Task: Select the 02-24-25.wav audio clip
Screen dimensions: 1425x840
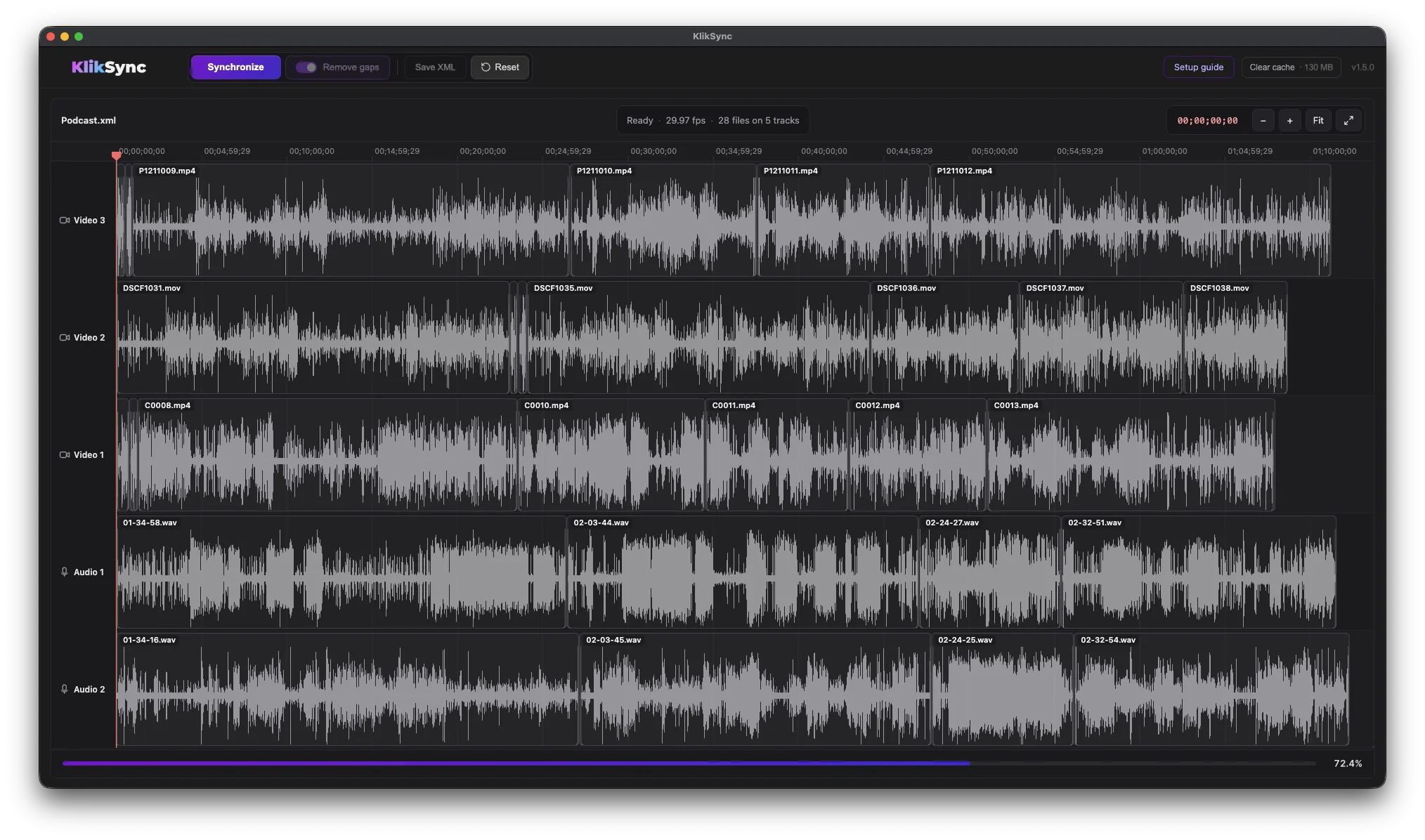Action: click(1003, 690)
